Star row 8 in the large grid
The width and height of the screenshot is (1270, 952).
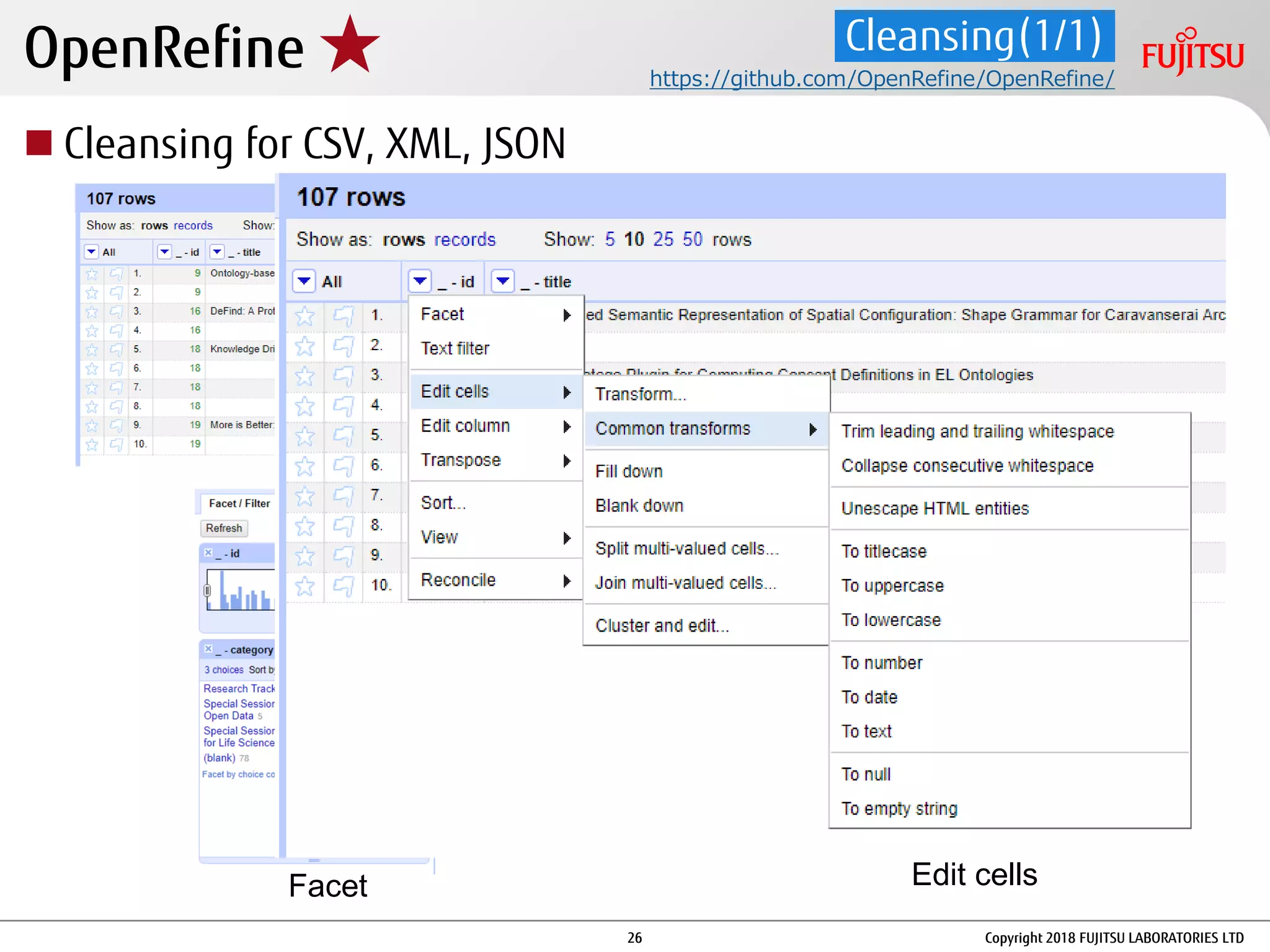[304, 526]
